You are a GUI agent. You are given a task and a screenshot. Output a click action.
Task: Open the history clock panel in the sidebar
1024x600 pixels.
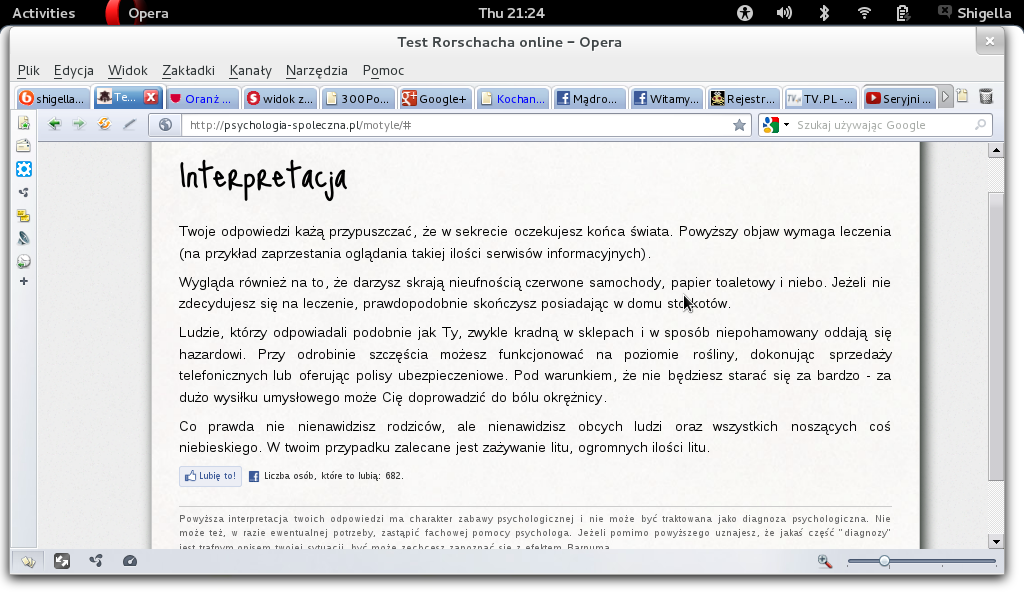point(24,262)
